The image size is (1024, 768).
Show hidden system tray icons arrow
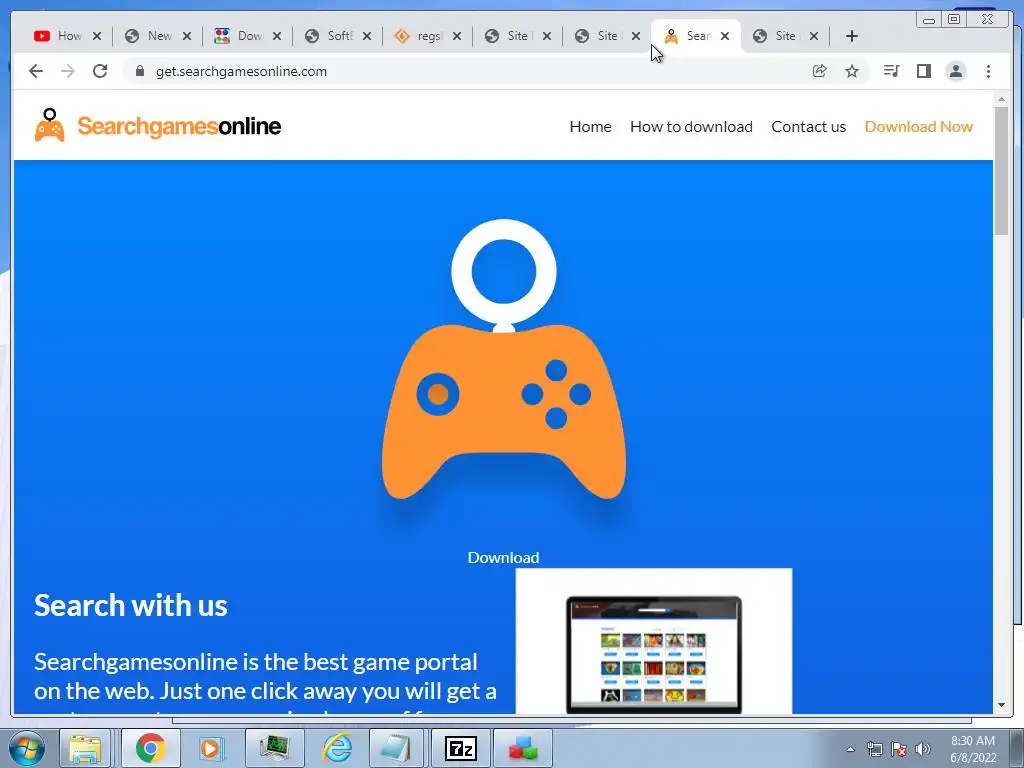(x=850, y=749)
